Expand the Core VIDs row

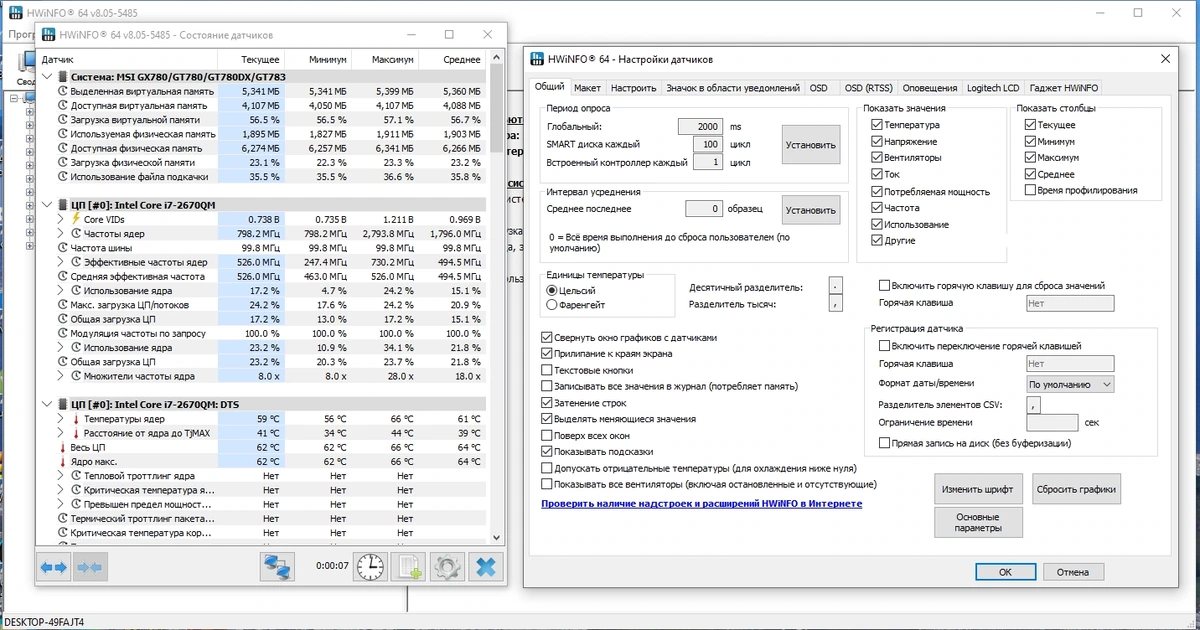(62, 218)
